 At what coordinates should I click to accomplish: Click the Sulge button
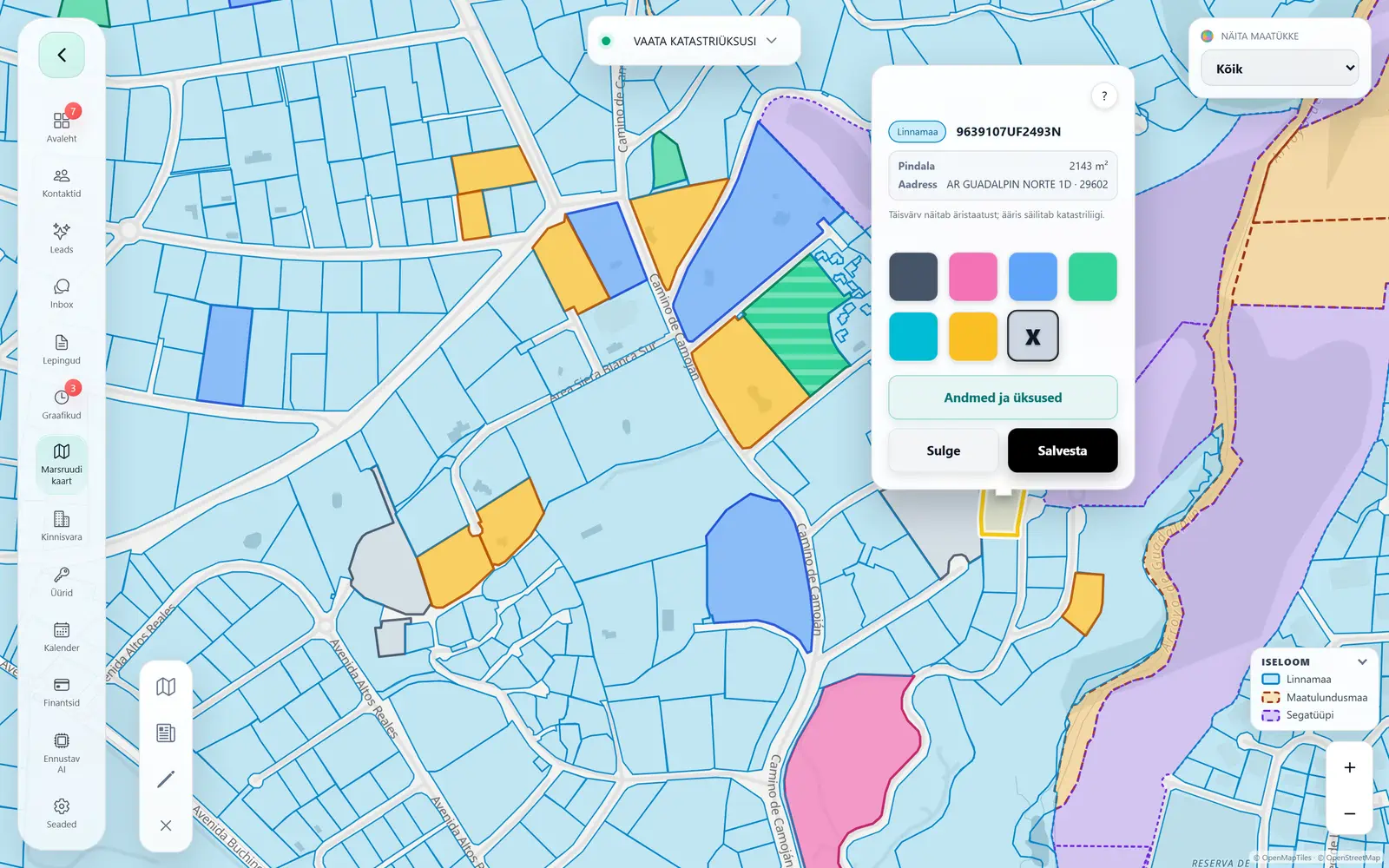click(x=944, y=450)
